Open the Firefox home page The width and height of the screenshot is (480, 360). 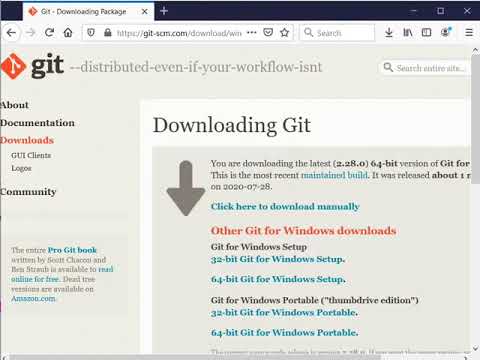pyautogui.click(x=68, y=33)
